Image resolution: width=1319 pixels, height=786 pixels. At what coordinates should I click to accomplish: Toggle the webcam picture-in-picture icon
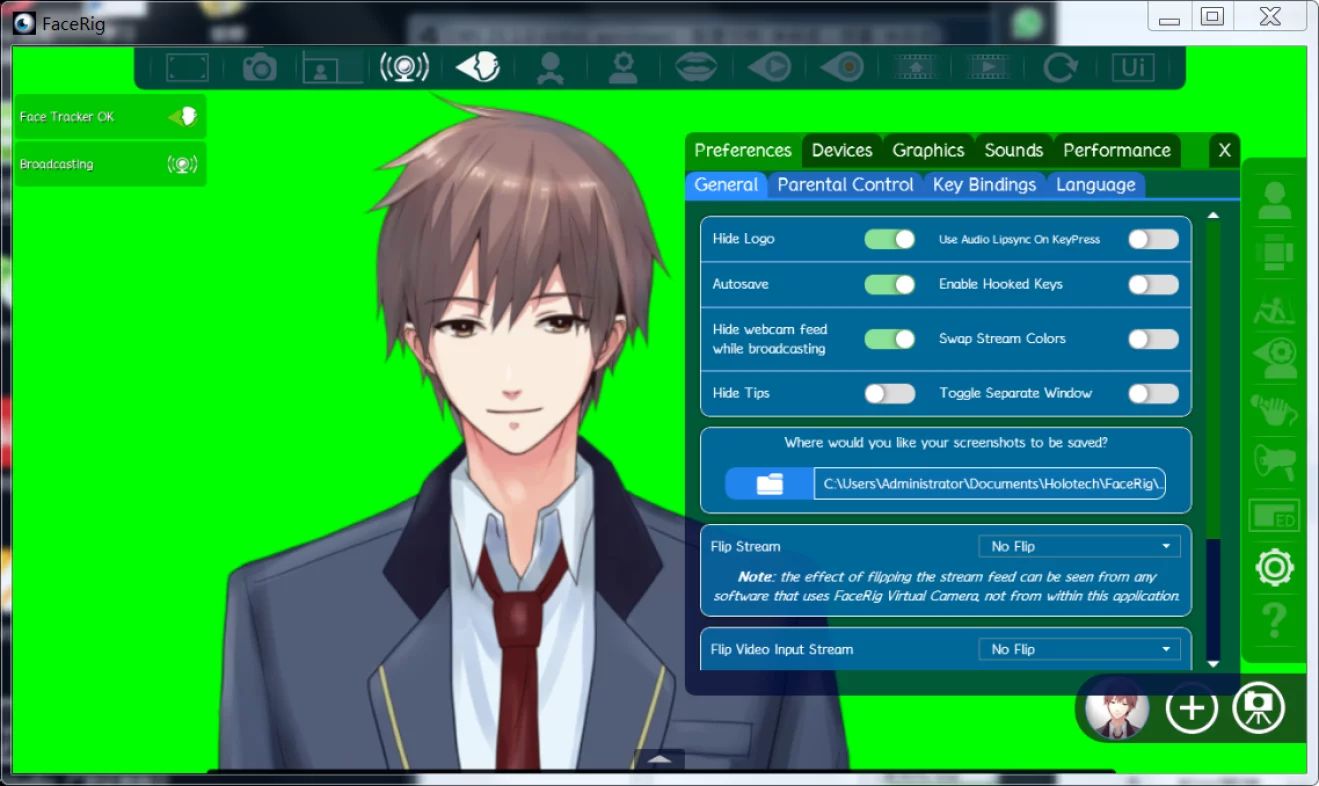333,68
